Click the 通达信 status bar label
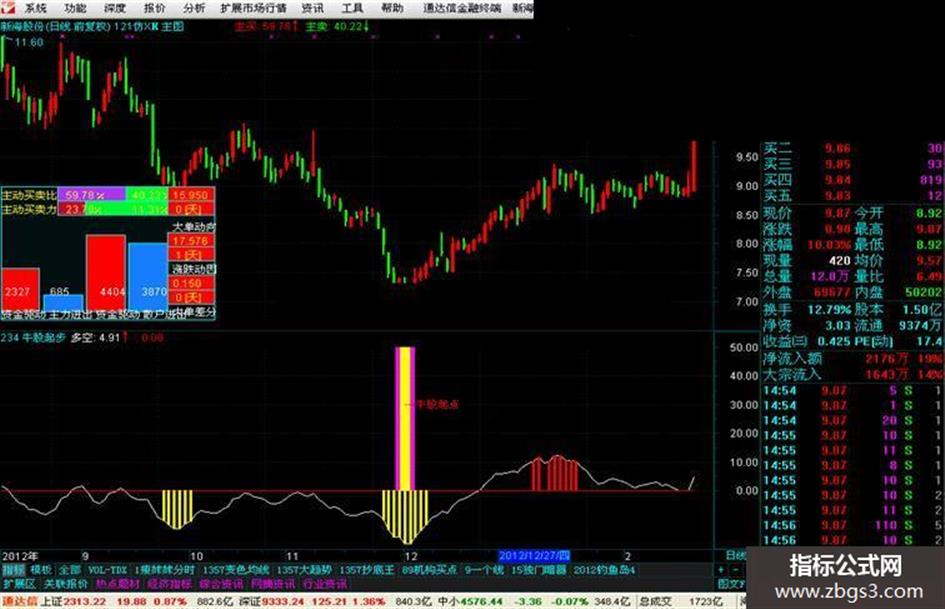Viewport: 945px width, 609px height. [20, 602]
